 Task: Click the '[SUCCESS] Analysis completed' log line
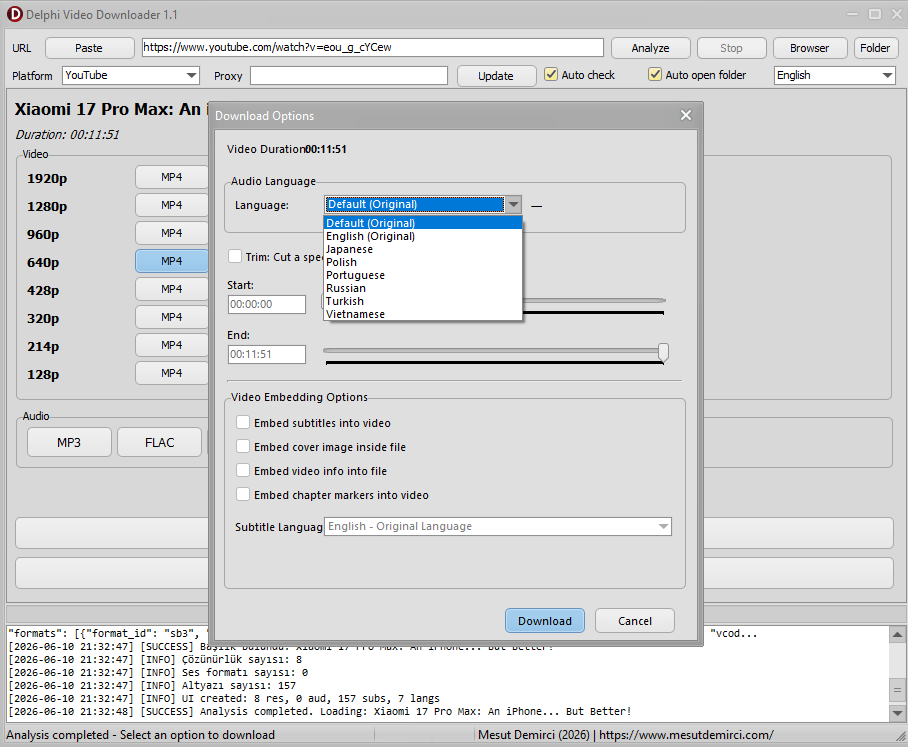pyautogui.click(x=320, y=712)
